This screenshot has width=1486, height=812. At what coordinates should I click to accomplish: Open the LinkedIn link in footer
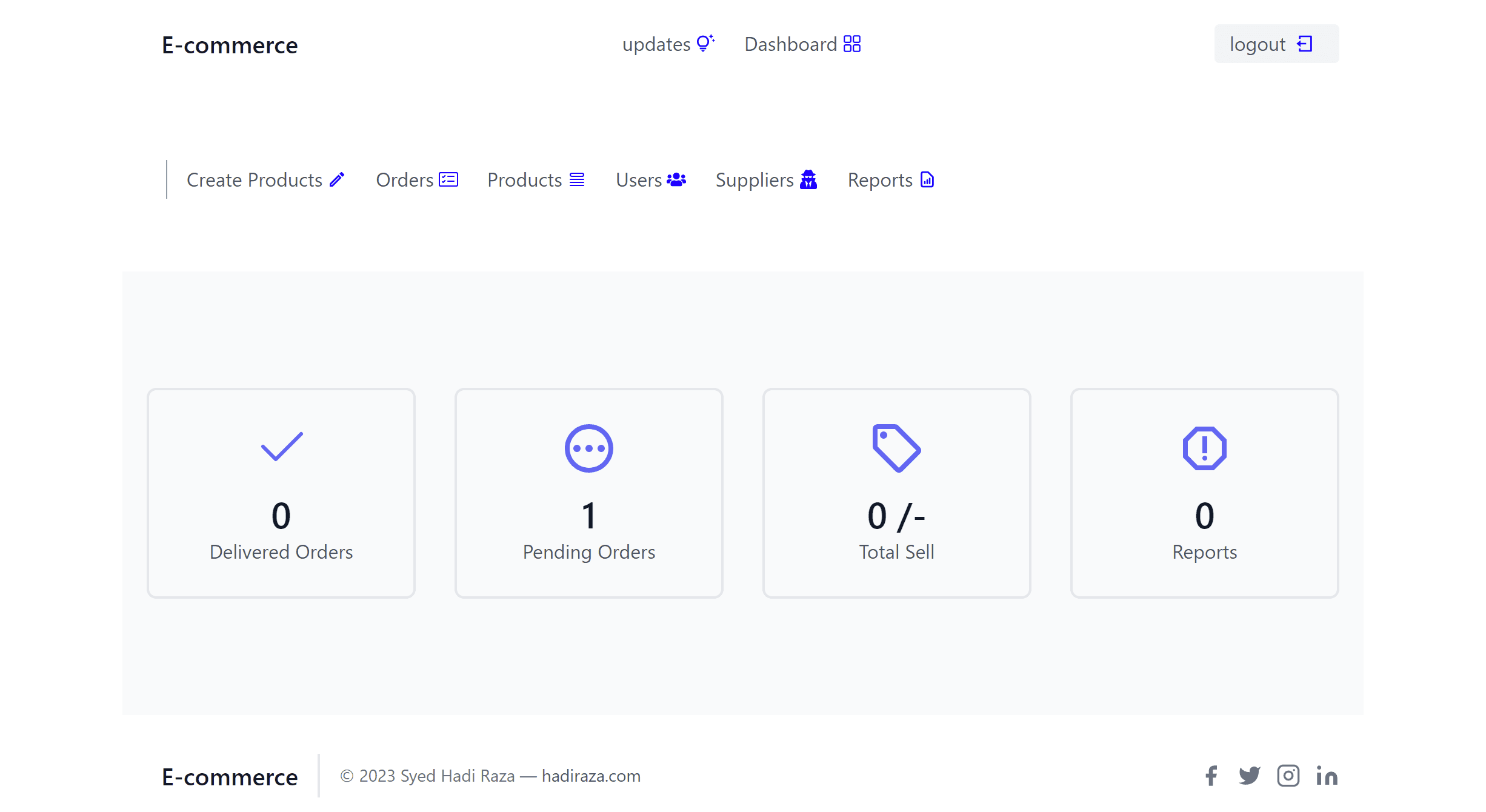1327,776
